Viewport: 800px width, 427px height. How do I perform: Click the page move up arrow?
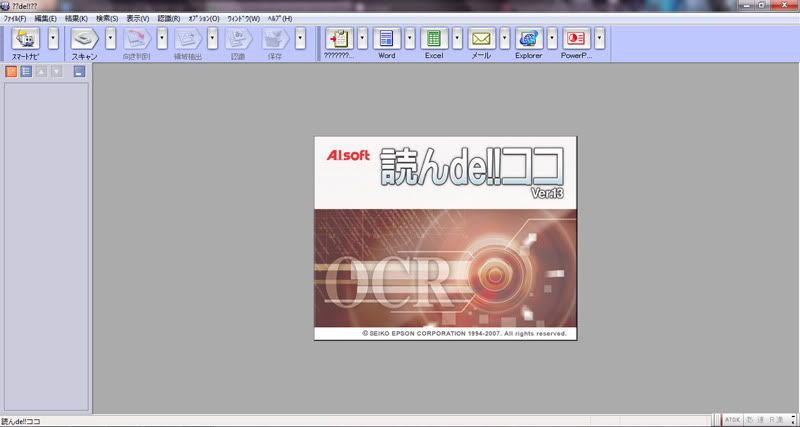pos(41,71)
